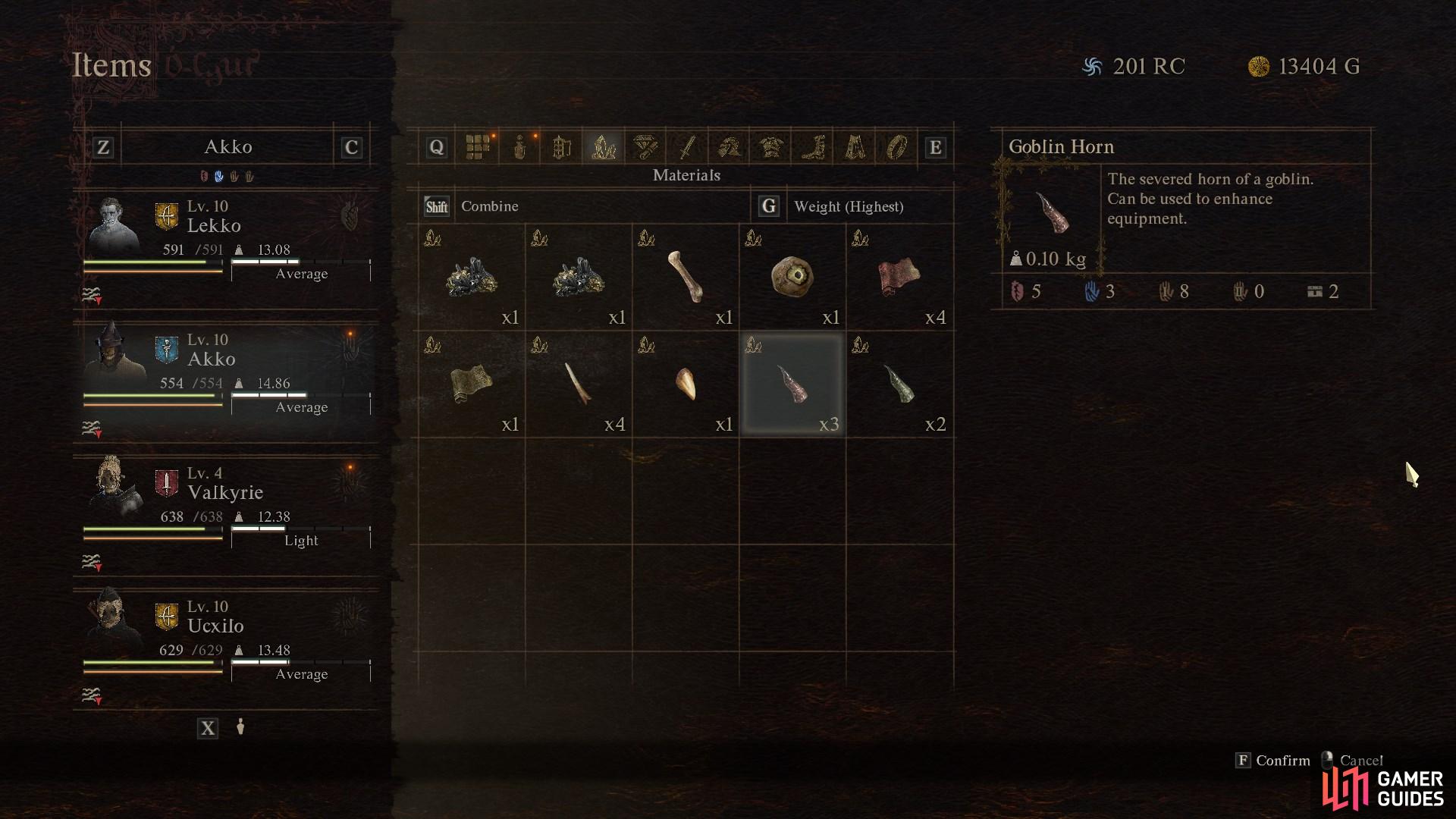The image size is (1456, 819).
Task: Open the gem Valuables category icon
Action: (645, 147)
